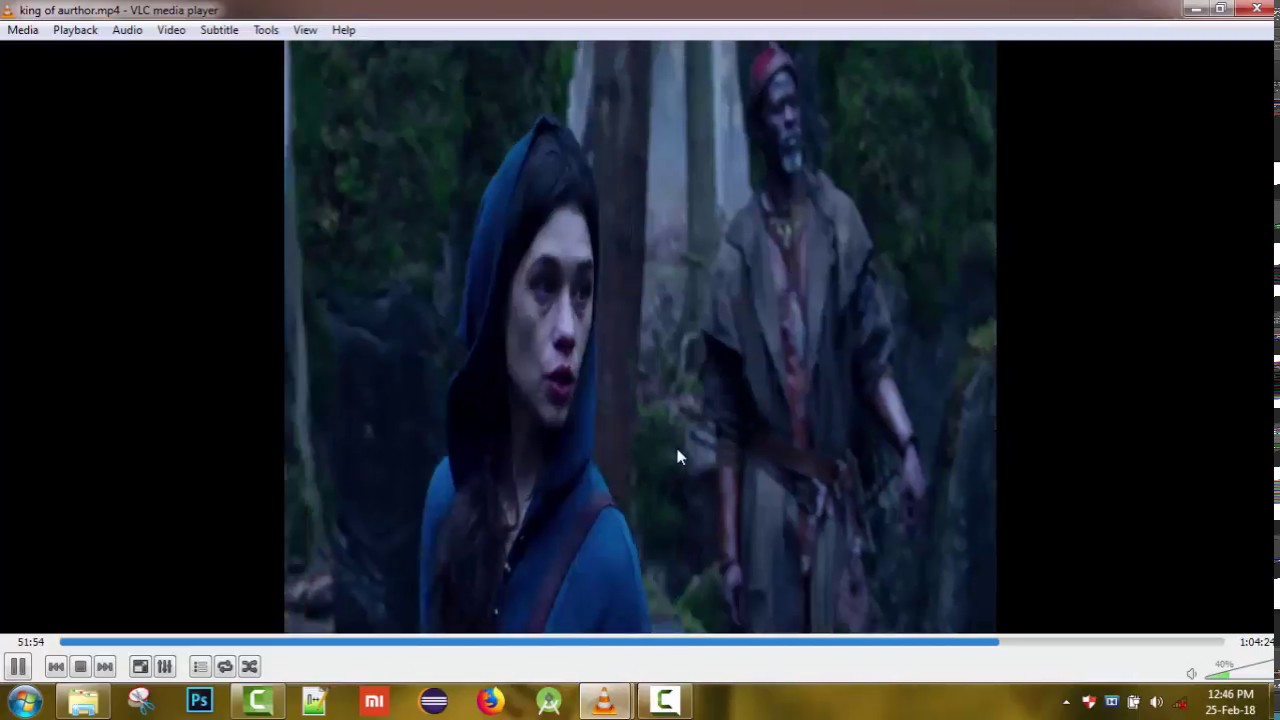Open the first green Camtasia taskbar icon
1280x720 pixels.
tap(258, 701)
